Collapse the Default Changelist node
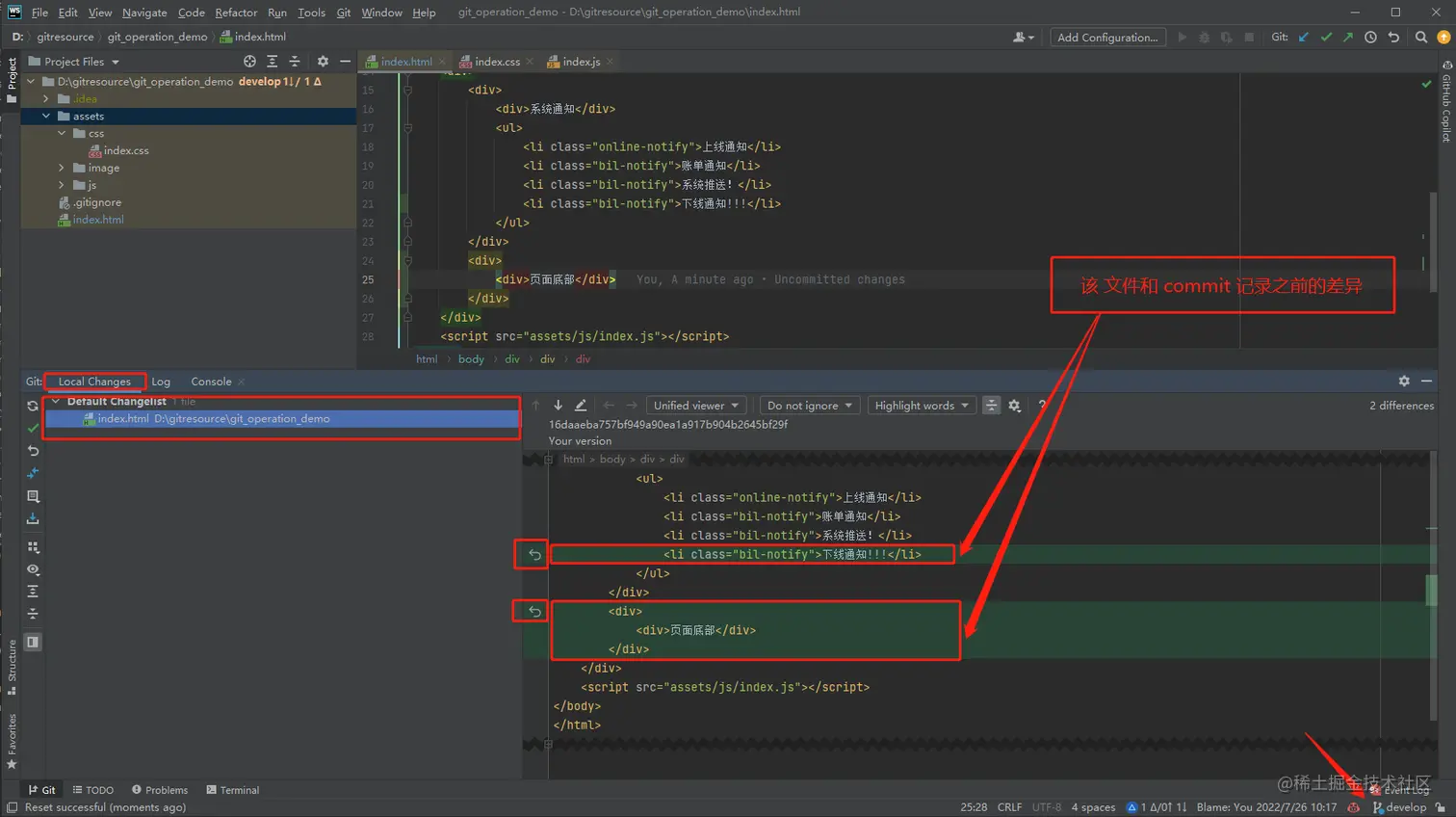 [x=55, y=401]
